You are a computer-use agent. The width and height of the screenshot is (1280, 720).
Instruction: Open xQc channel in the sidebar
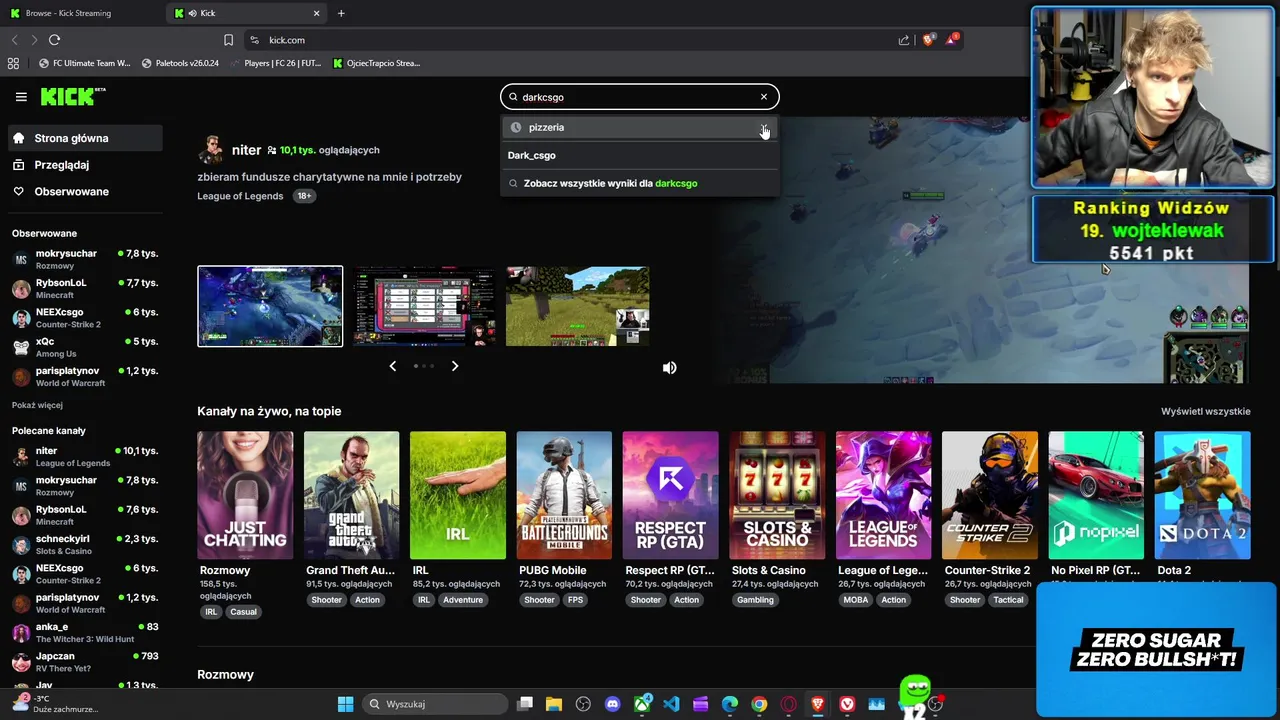[x=84, y=347]
